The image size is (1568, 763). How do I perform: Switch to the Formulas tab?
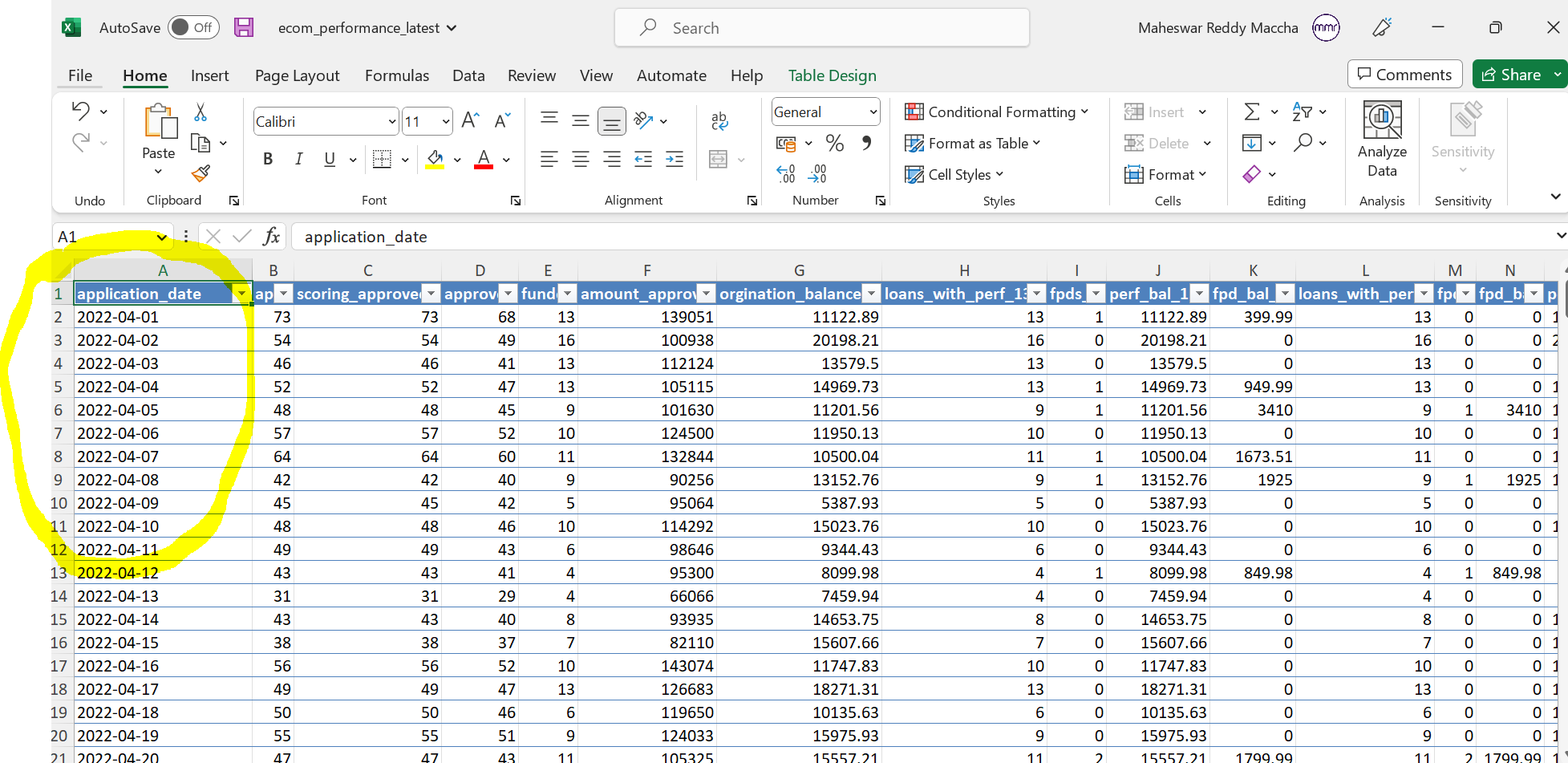(397, 75)
